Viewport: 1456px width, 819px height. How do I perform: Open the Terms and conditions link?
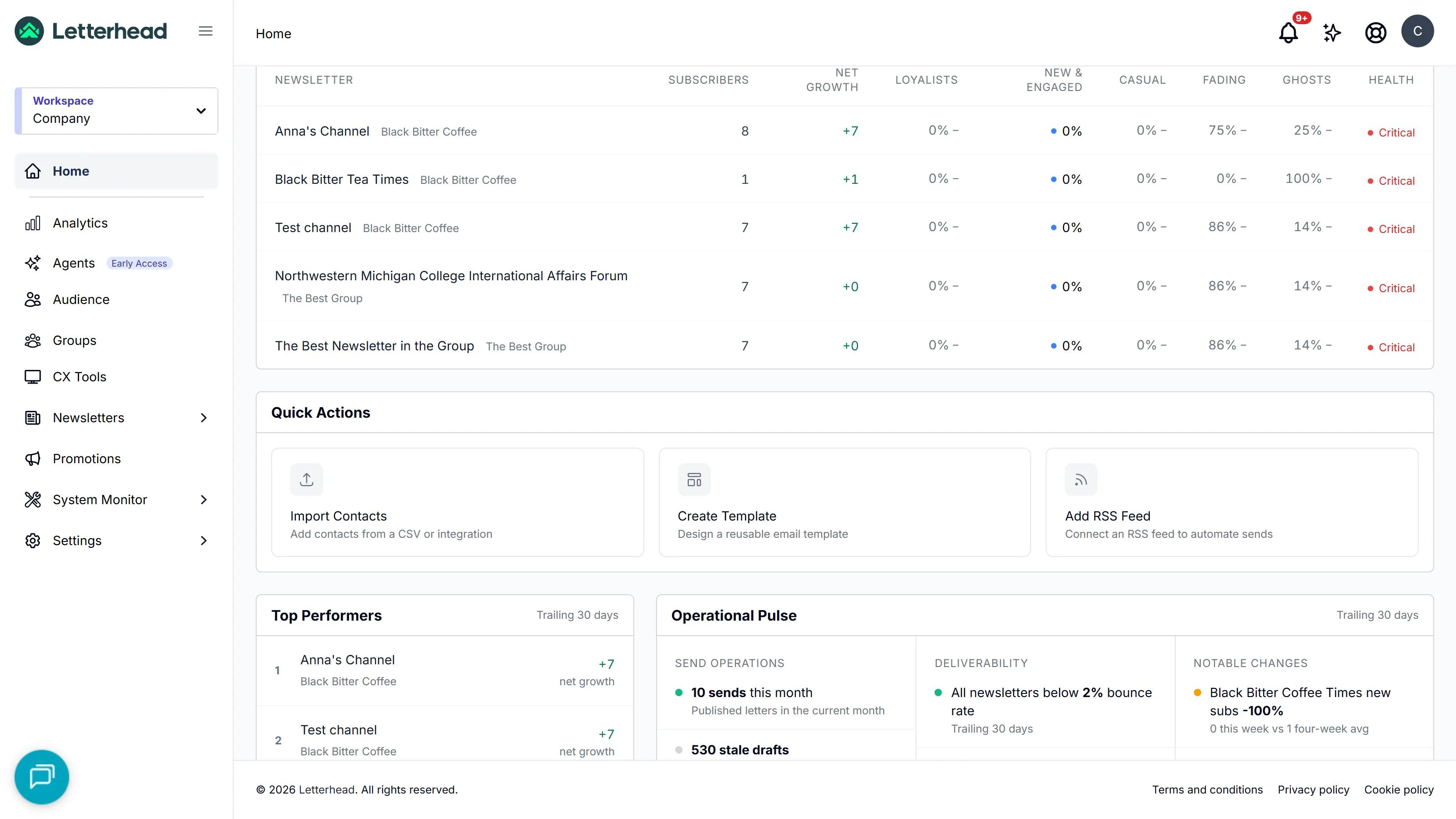pos(1207,789)
